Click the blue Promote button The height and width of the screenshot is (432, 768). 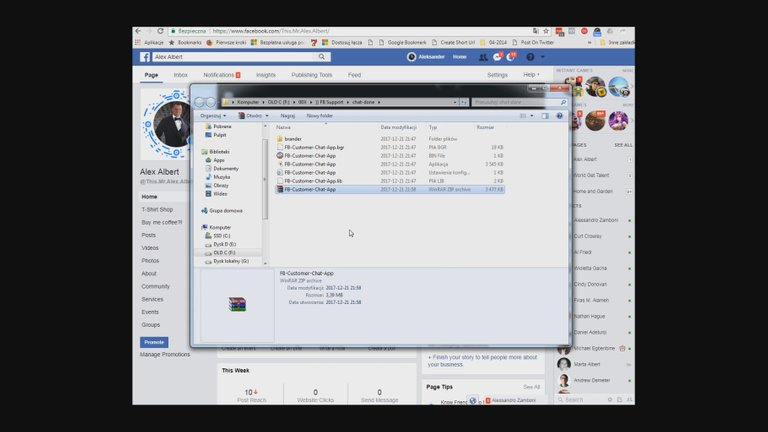click(154, 342)
